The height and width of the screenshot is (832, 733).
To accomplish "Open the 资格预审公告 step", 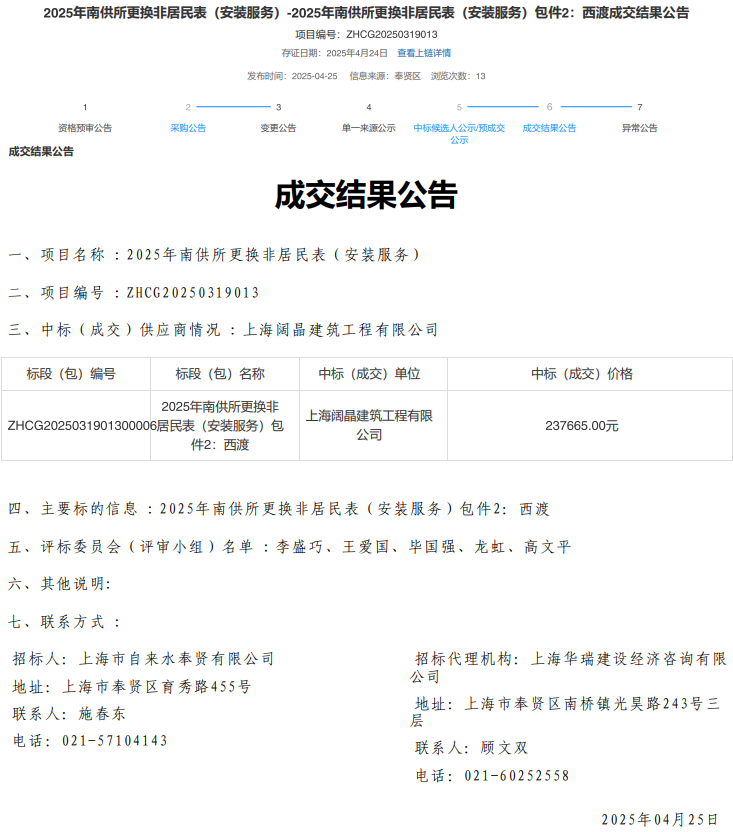I will pyautogui.click(x=85, y=128).
